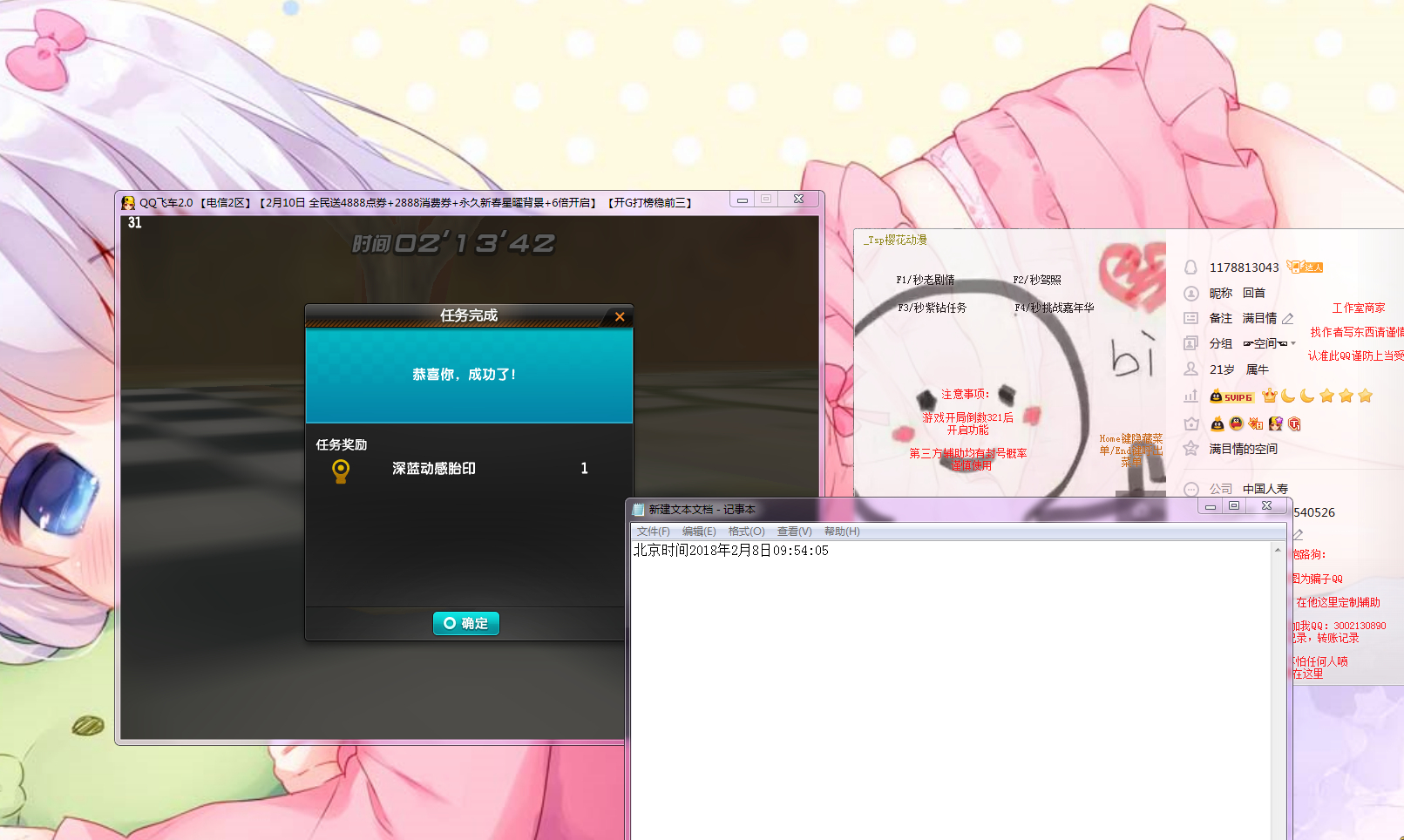The height and width of the screenshot is (840, 1404).
Task: Edit remark with pencil next to 满目情
Action: [x=1288, y=319]
